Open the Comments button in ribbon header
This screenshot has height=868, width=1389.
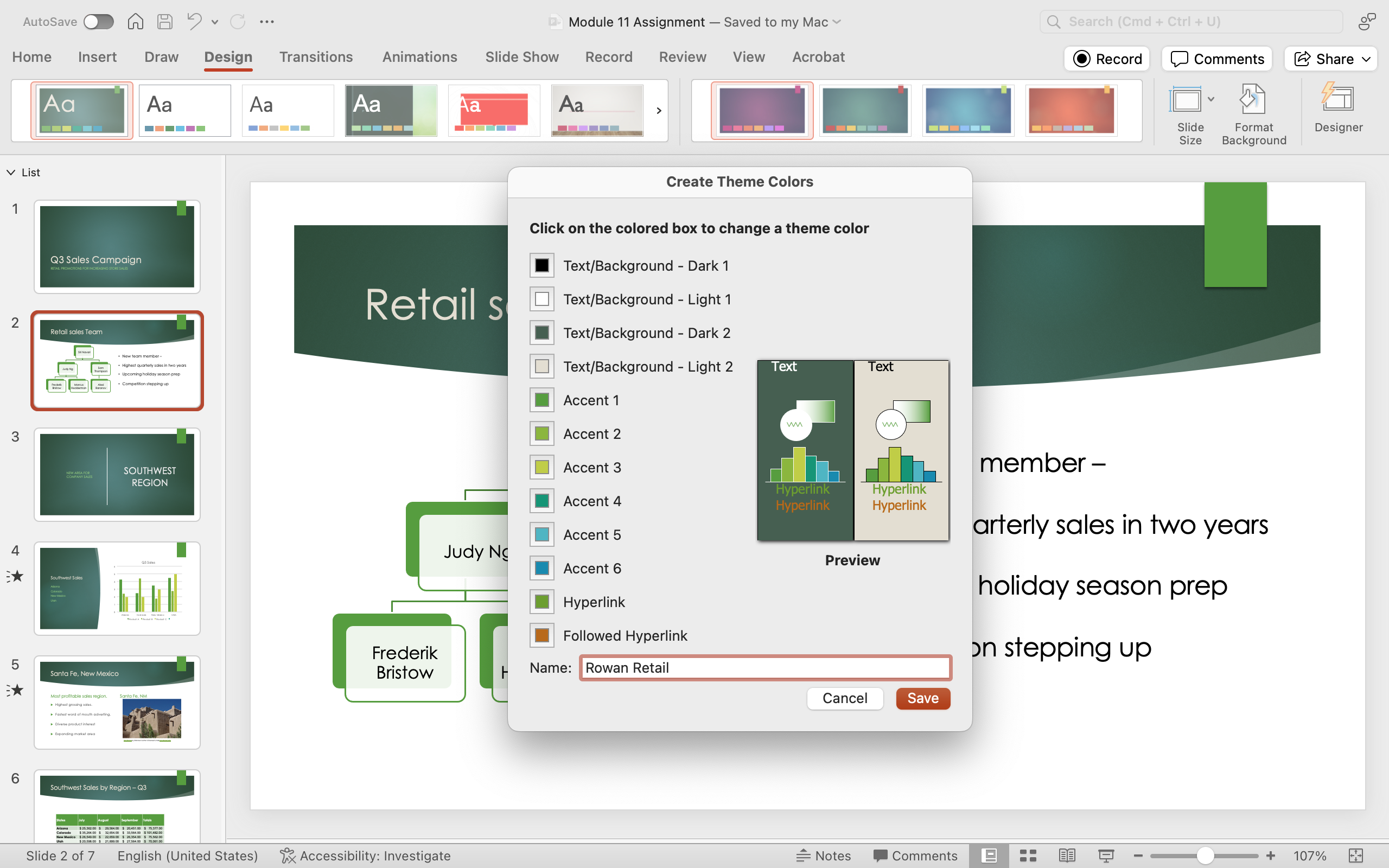pyautogui.click(x=1217, y=59)
